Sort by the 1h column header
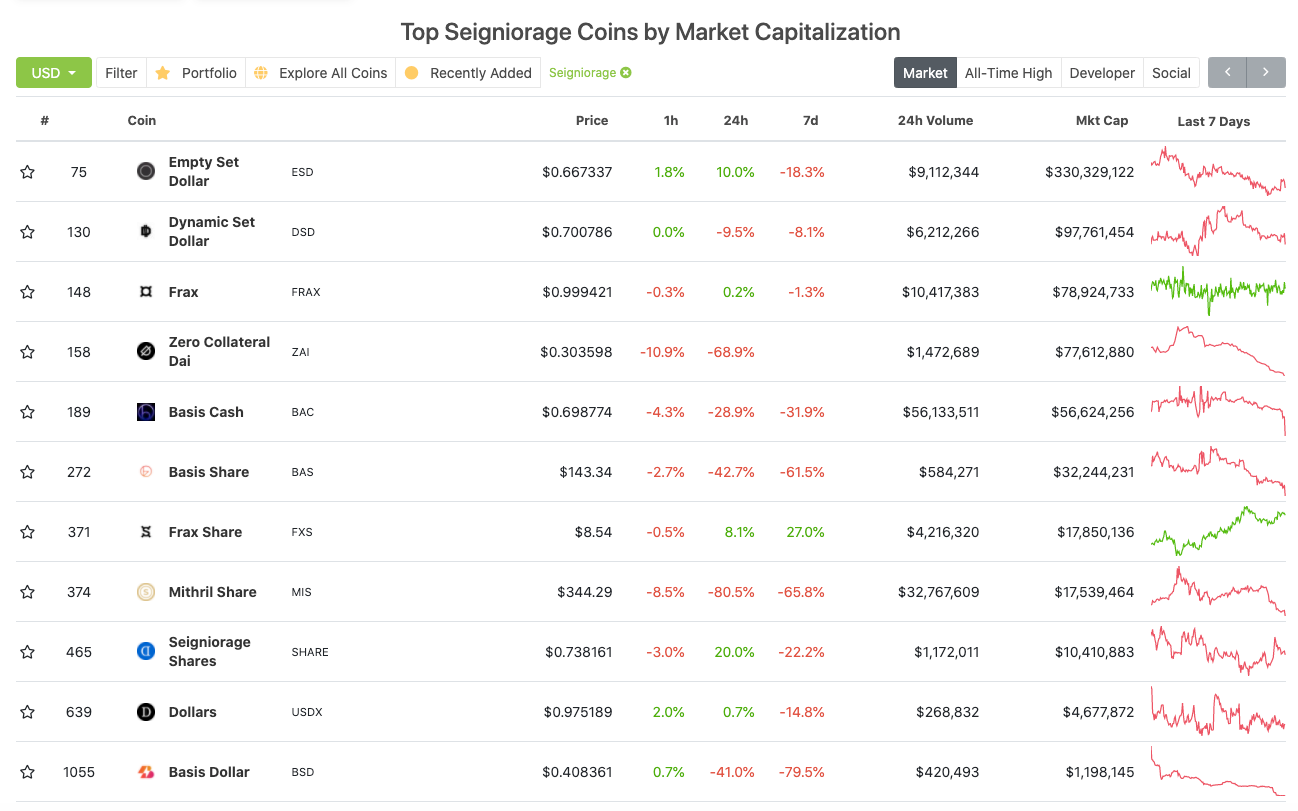 coord(671,120)
